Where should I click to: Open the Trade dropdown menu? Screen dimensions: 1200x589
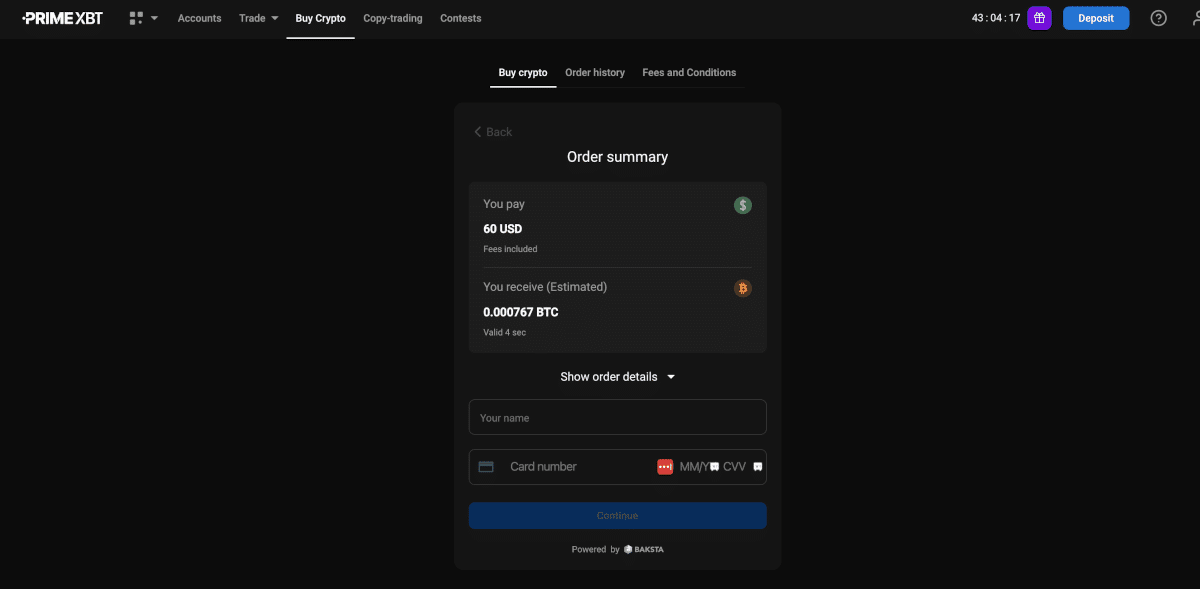click(x=259, y=18)
